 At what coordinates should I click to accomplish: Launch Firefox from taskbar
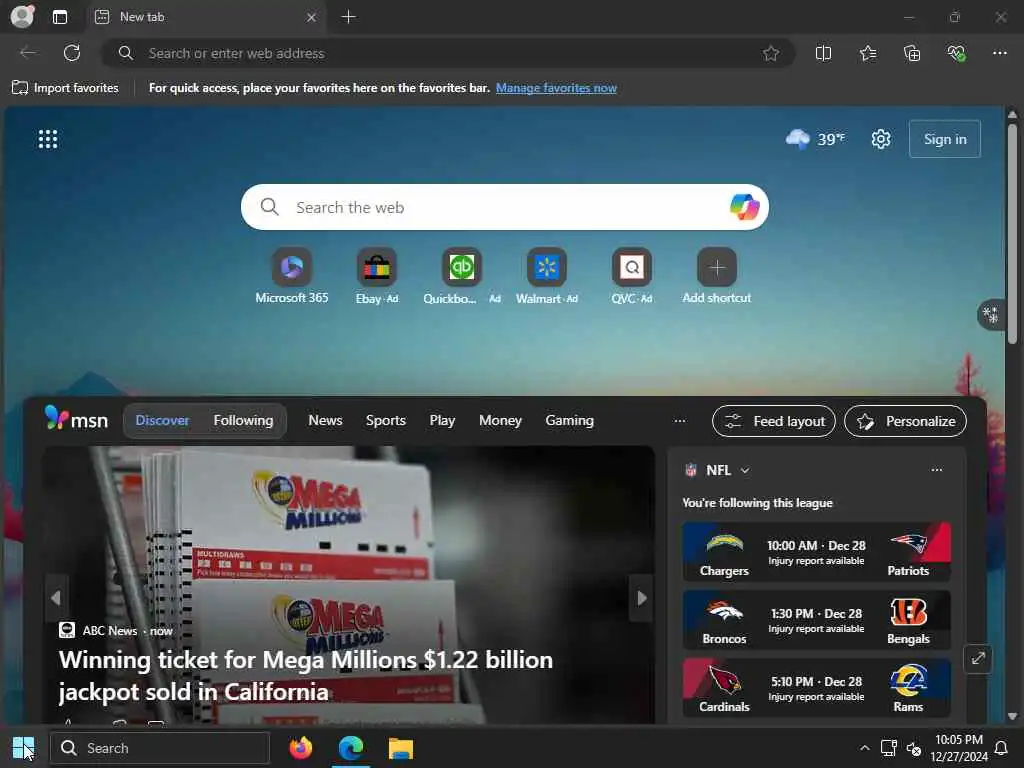300,748
